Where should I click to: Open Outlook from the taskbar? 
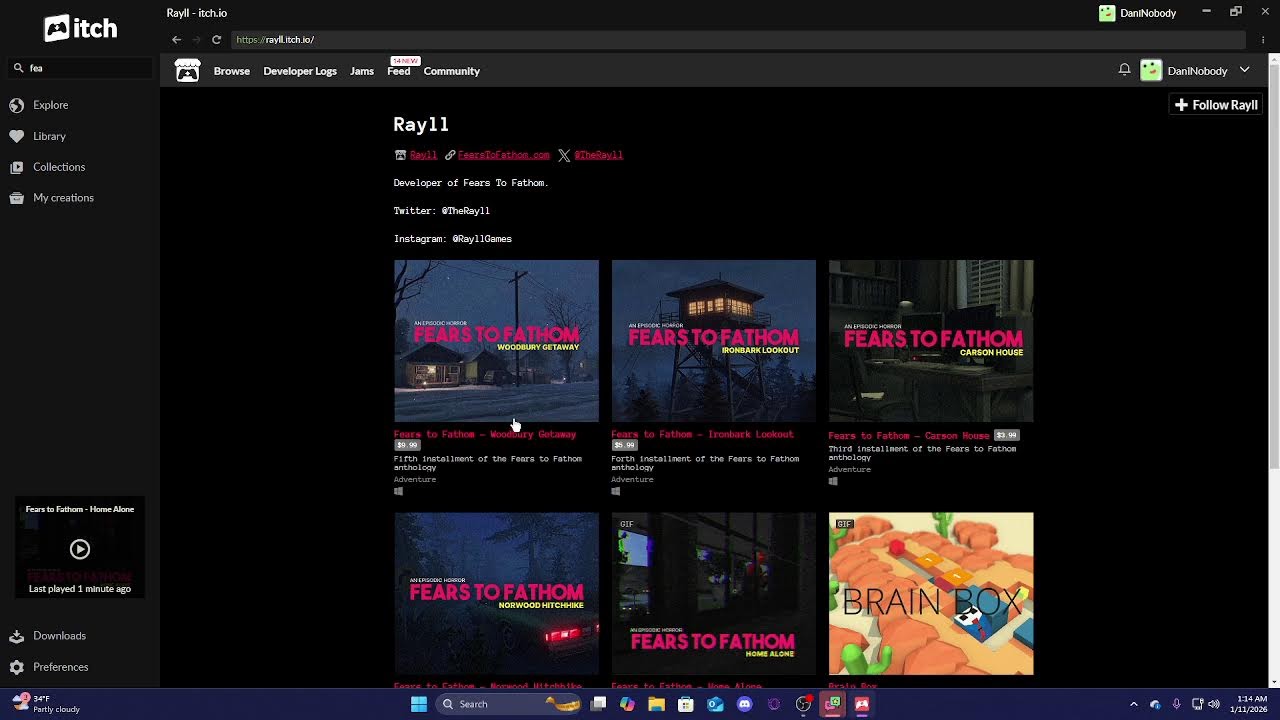(x=715, y=704)
